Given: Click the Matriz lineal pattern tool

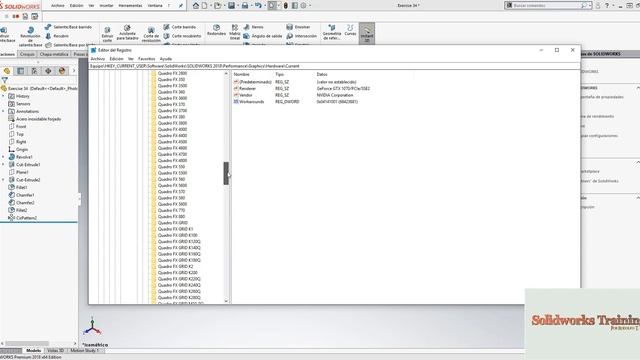Looking at the screenshot, I should tap(235, 33).
